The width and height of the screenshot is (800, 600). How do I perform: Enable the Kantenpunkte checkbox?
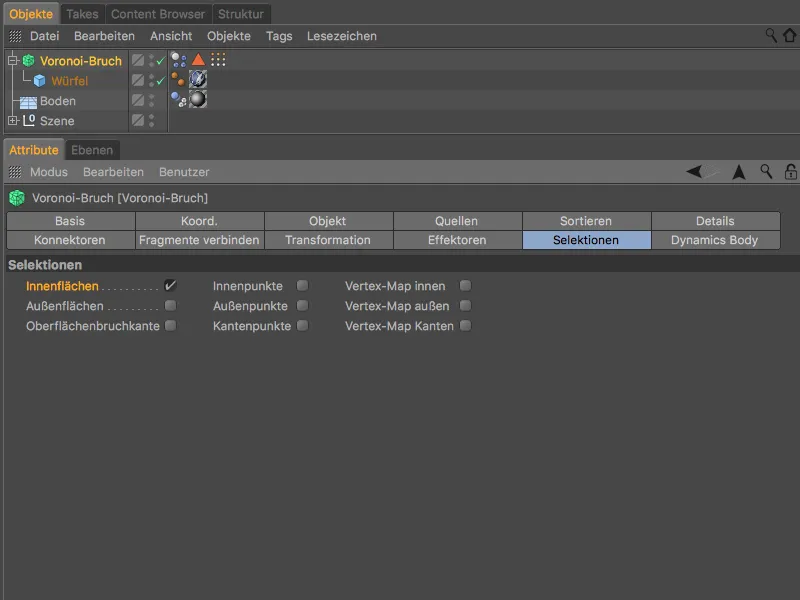click(x=303, y=326)
